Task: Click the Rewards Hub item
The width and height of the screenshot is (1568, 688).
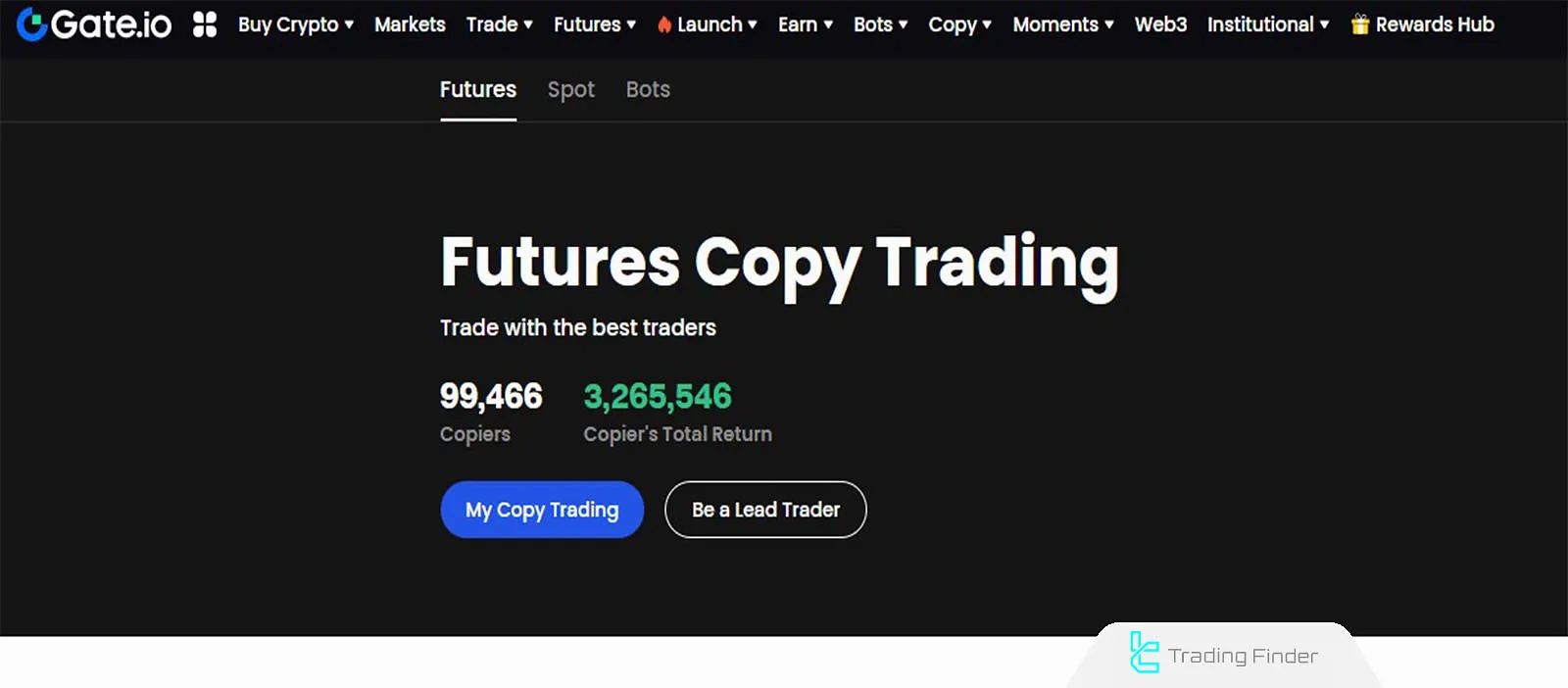Action: (x=1432, y=24)
